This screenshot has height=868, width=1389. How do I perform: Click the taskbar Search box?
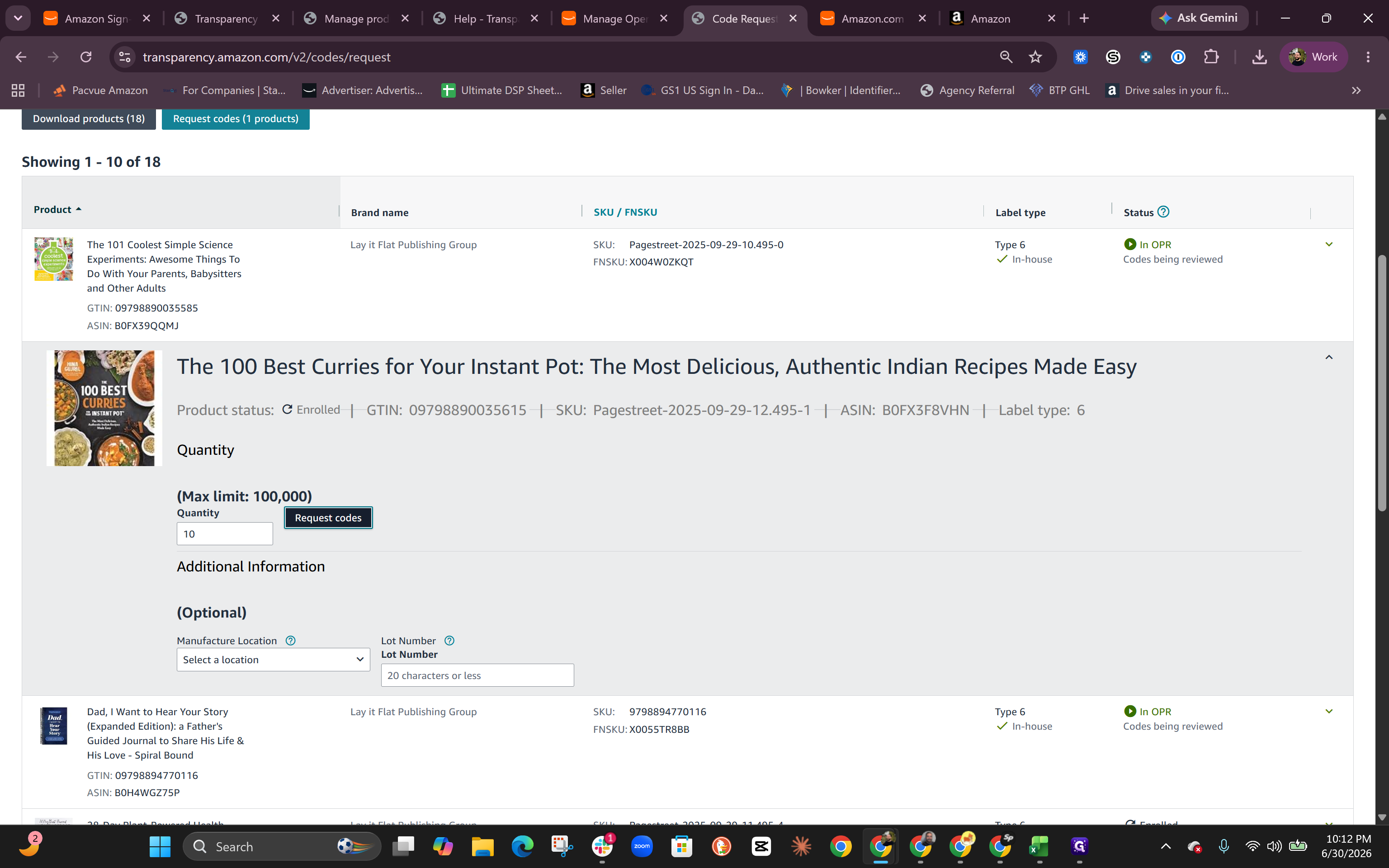tap(282, 846)
